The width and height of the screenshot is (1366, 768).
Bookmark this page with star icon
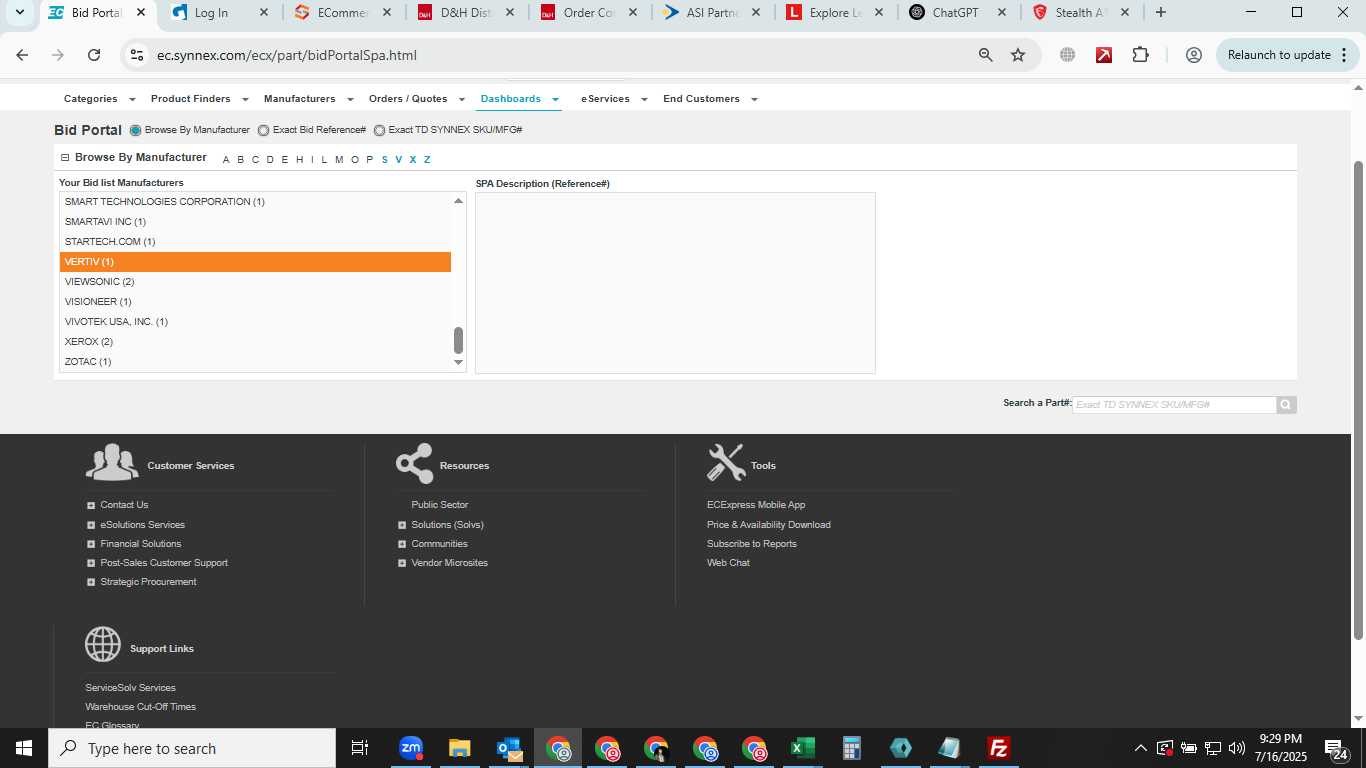pyautogui.click(x=1018, y=55)
